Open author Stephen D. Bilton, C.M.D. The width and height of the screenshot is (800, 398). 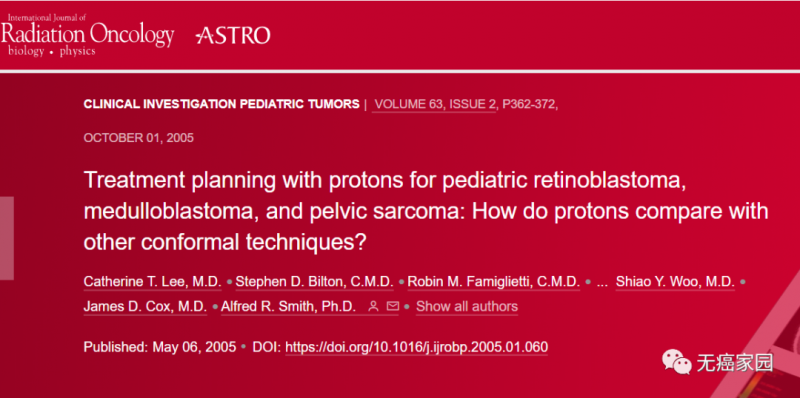(314, 282)
